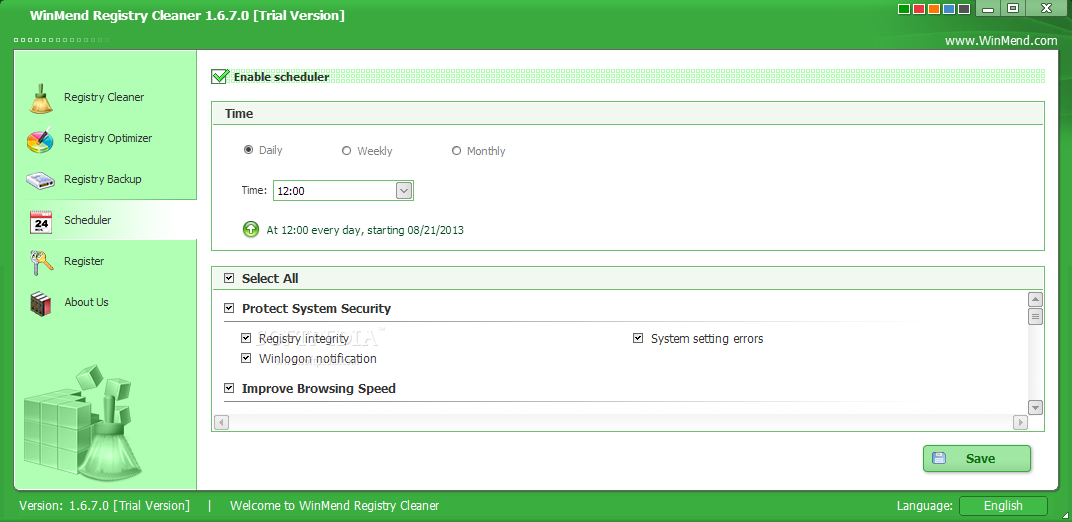Go to Registry Backup
Screen dimensions: 1072x522
point(105,179)
